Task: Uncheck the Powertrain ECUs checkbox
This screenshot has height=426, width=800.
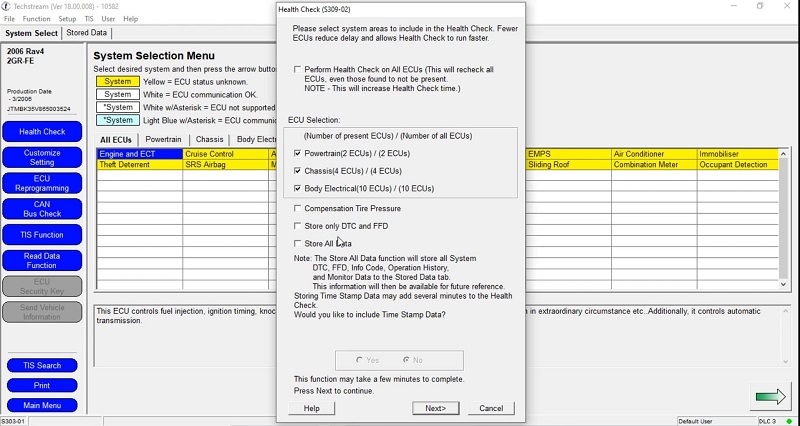Action: [x=297, y=153]
